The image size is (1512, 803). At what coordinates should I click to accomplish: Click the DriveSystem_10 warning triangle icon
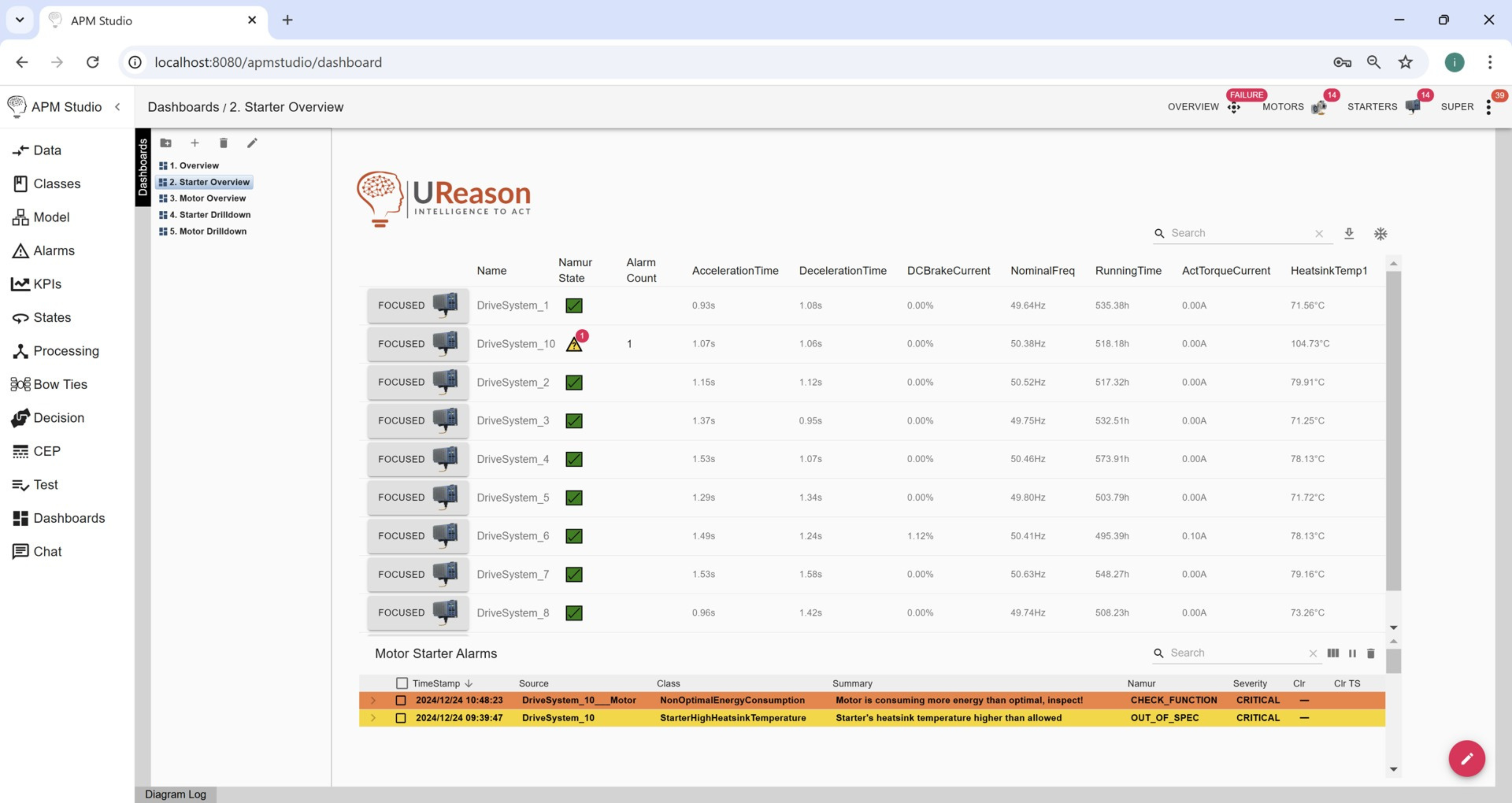[574, 344]
